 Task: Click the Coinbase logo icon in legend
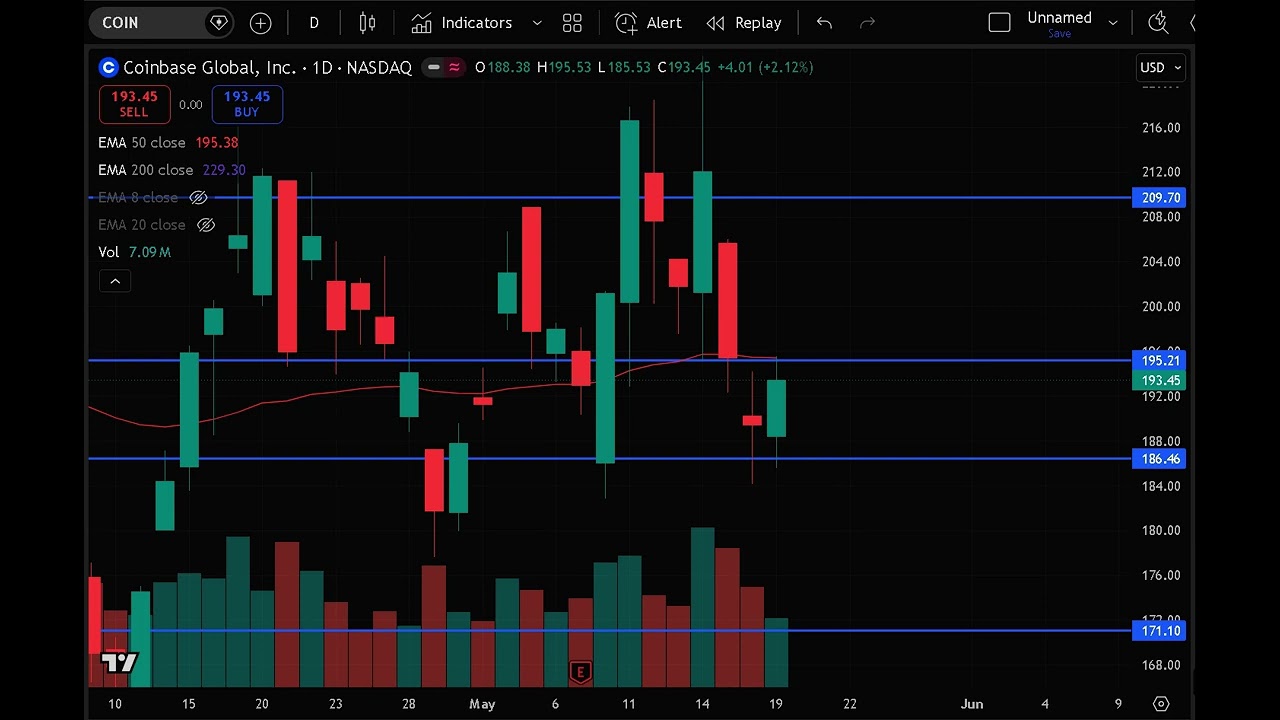pyautogui.click(x=108, y=67)
